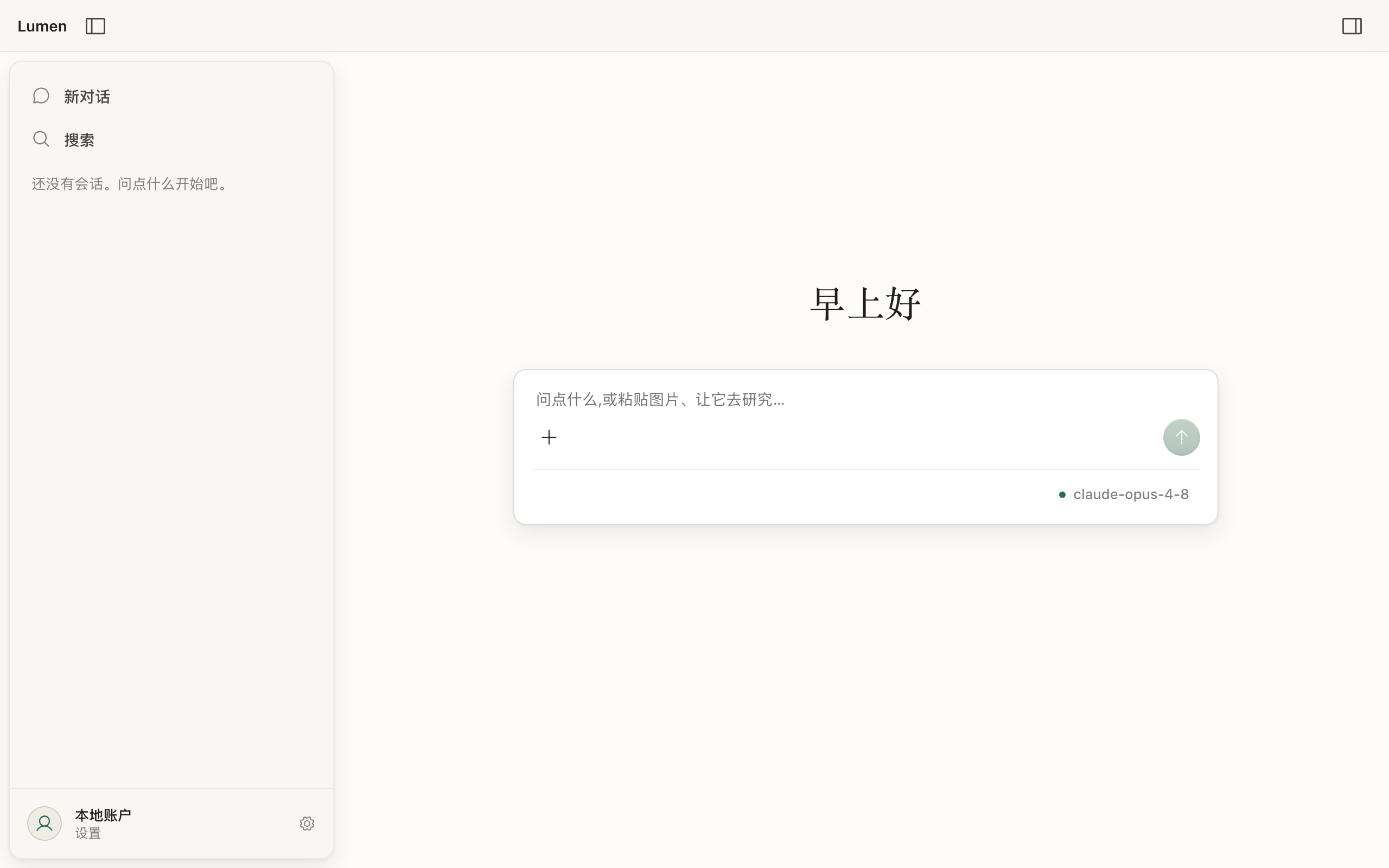The width and height of the screenshot is (1389, 868).
Task: Open settings via the gear icon
Action: [x=307, y=824]
